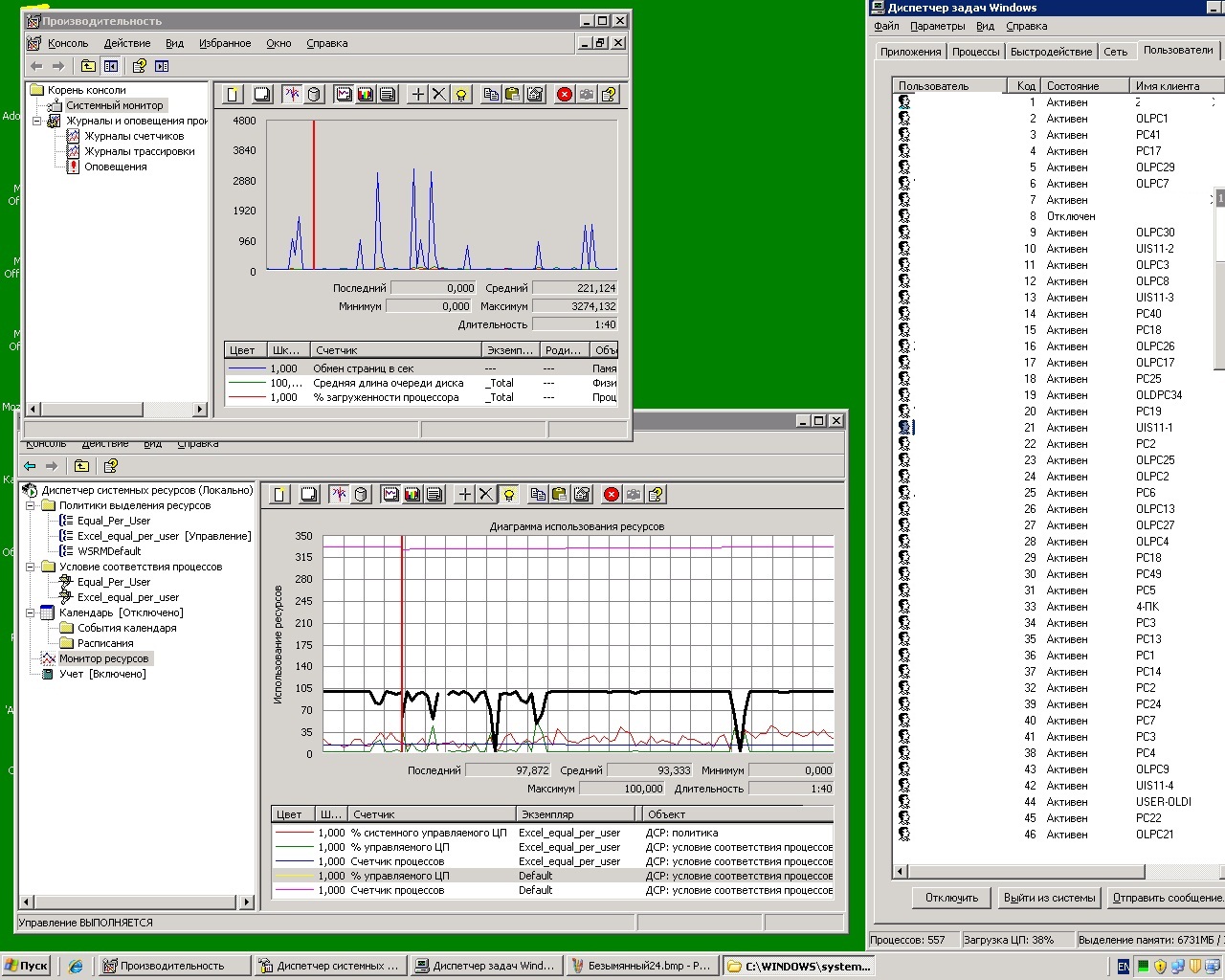Switch to histogram view in Производительность toolbar
Screen dimensions: 1225x980
365,94
